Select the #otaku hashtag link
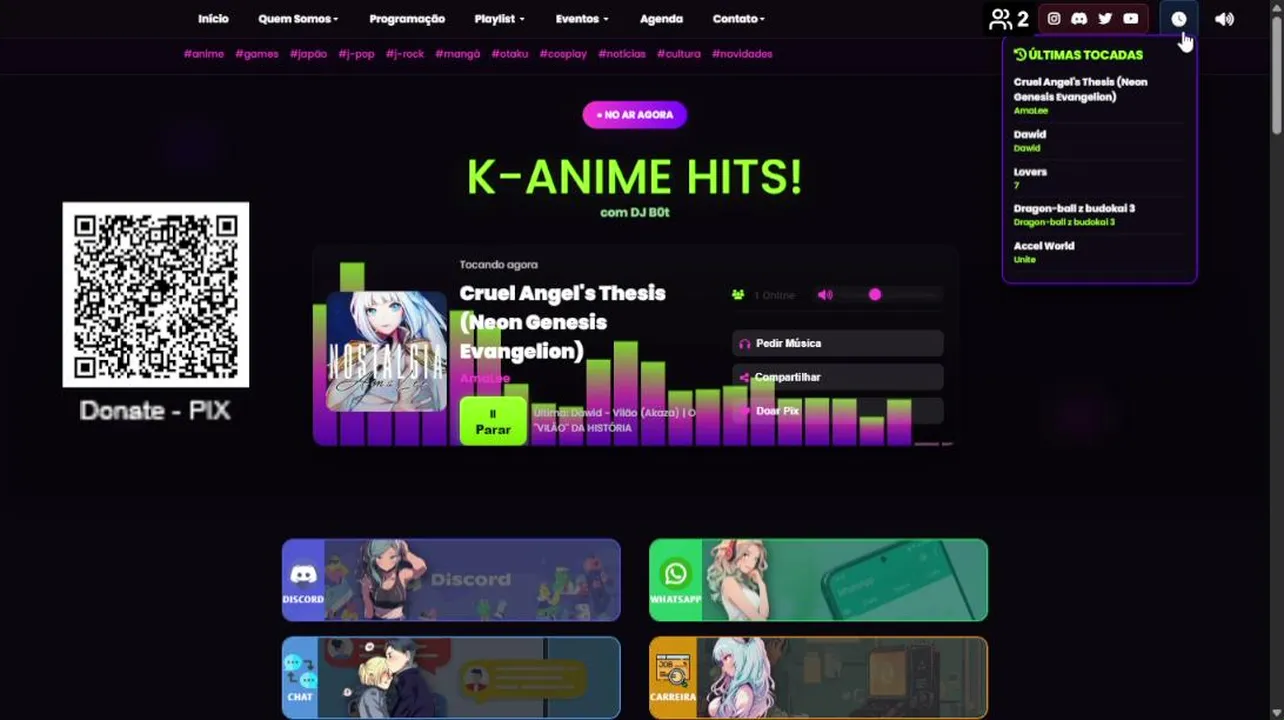 tap(510, 54)
